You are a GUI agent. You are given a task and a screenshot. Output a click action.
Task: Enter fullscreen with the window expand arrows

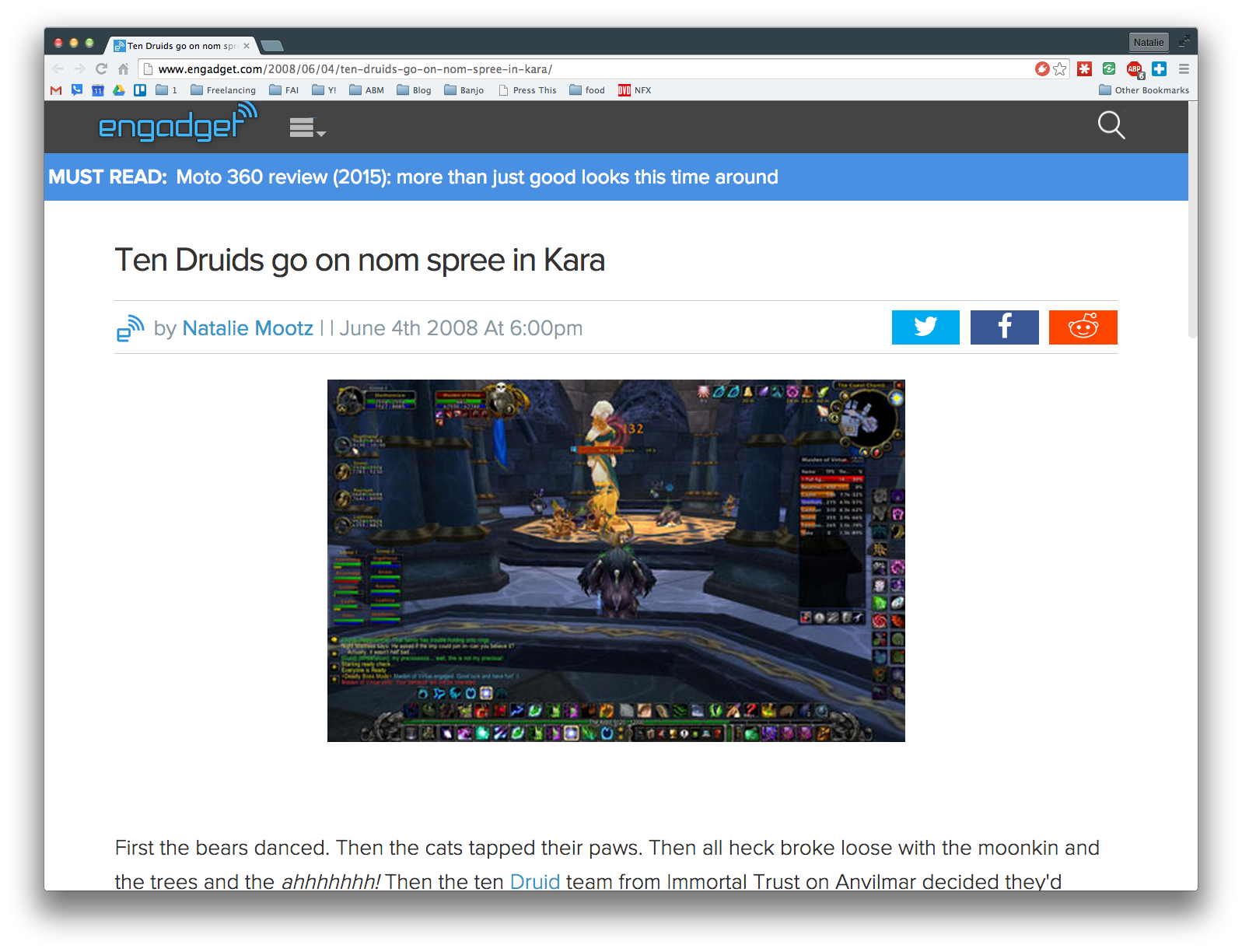[1184, 41]
